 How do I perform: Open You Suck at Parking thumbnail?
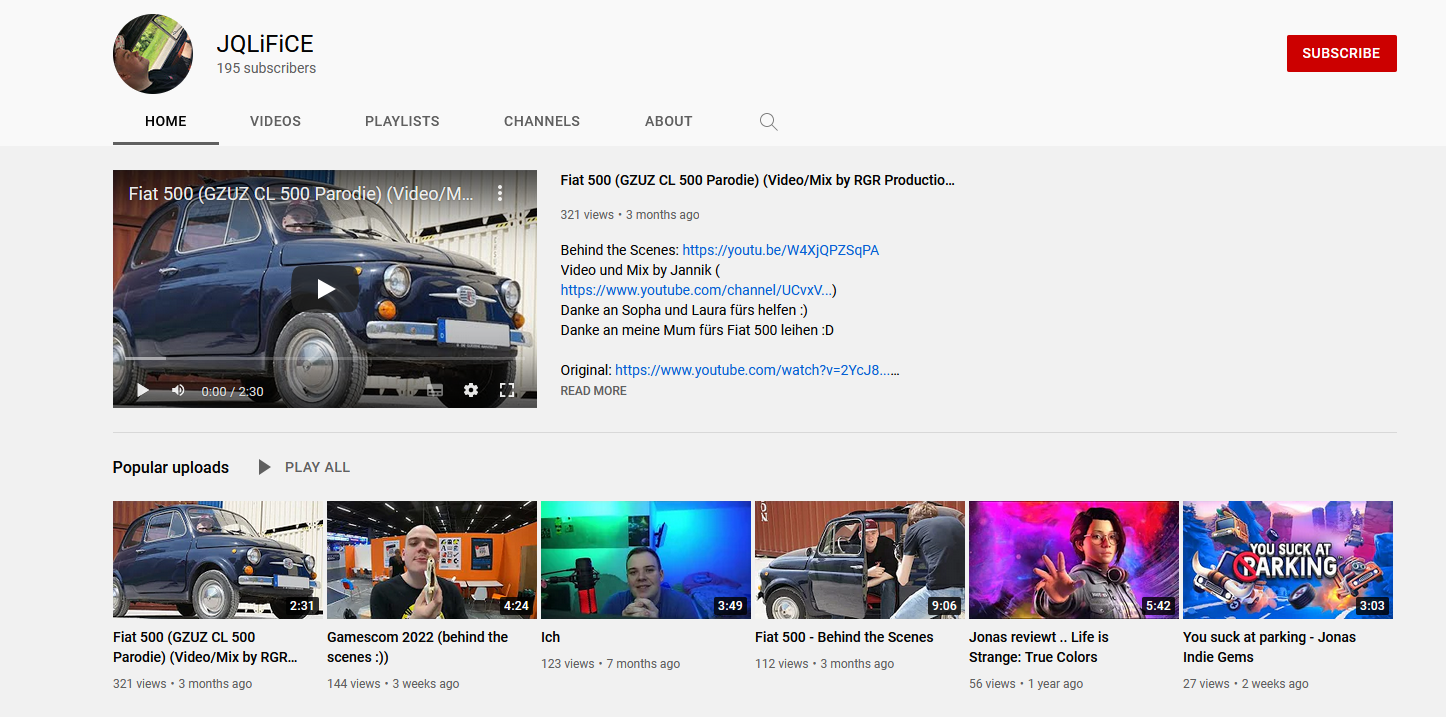(x=1288, y=560)
